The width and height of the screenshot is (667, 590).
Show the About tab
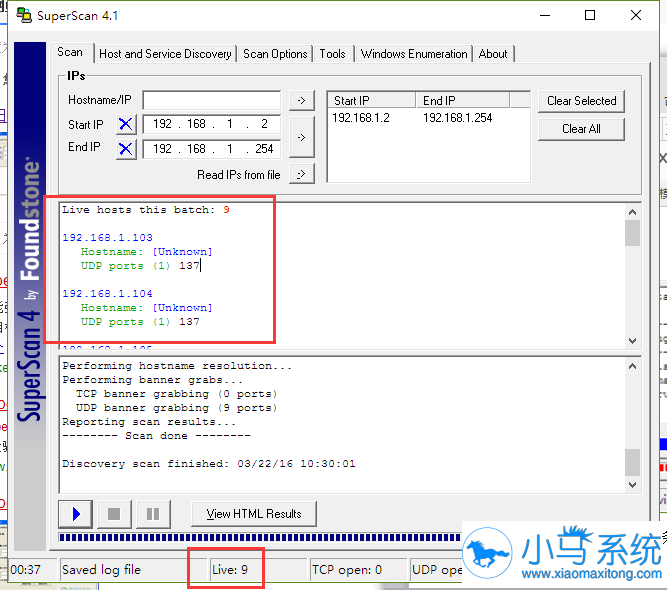[493, 54]
